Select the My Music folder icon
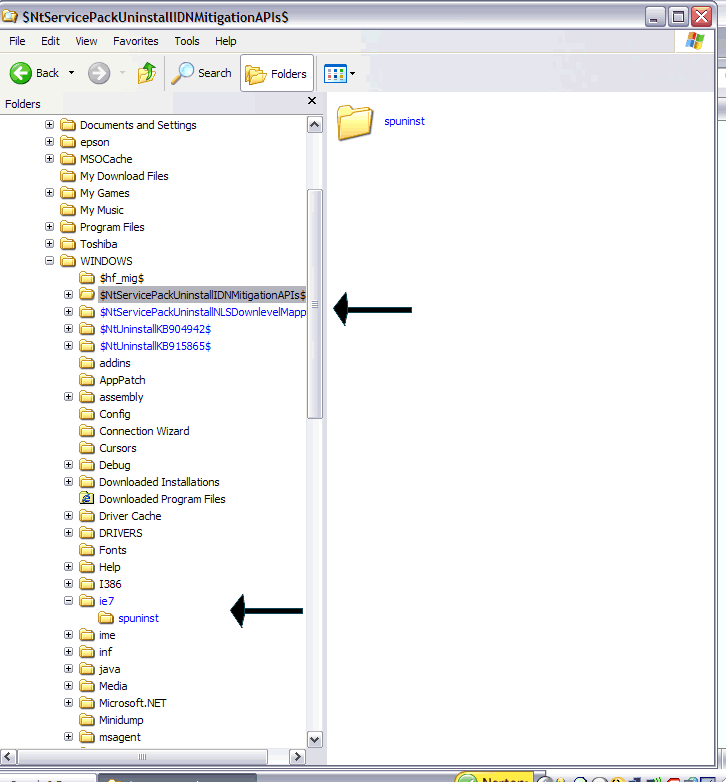 68,209
